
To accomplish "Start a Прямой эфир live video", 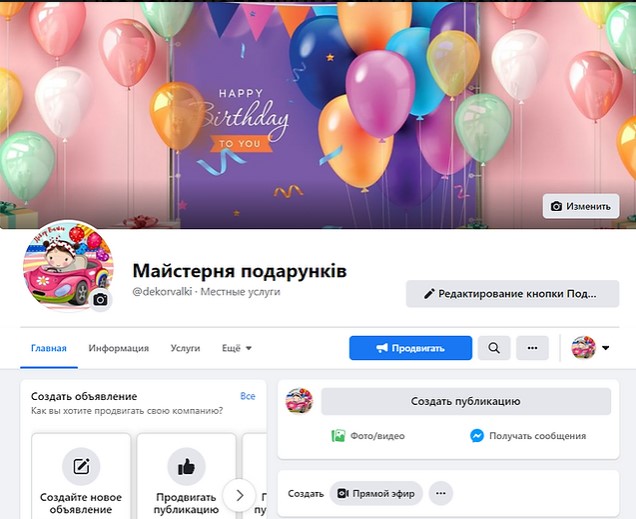I will [376, 493].
